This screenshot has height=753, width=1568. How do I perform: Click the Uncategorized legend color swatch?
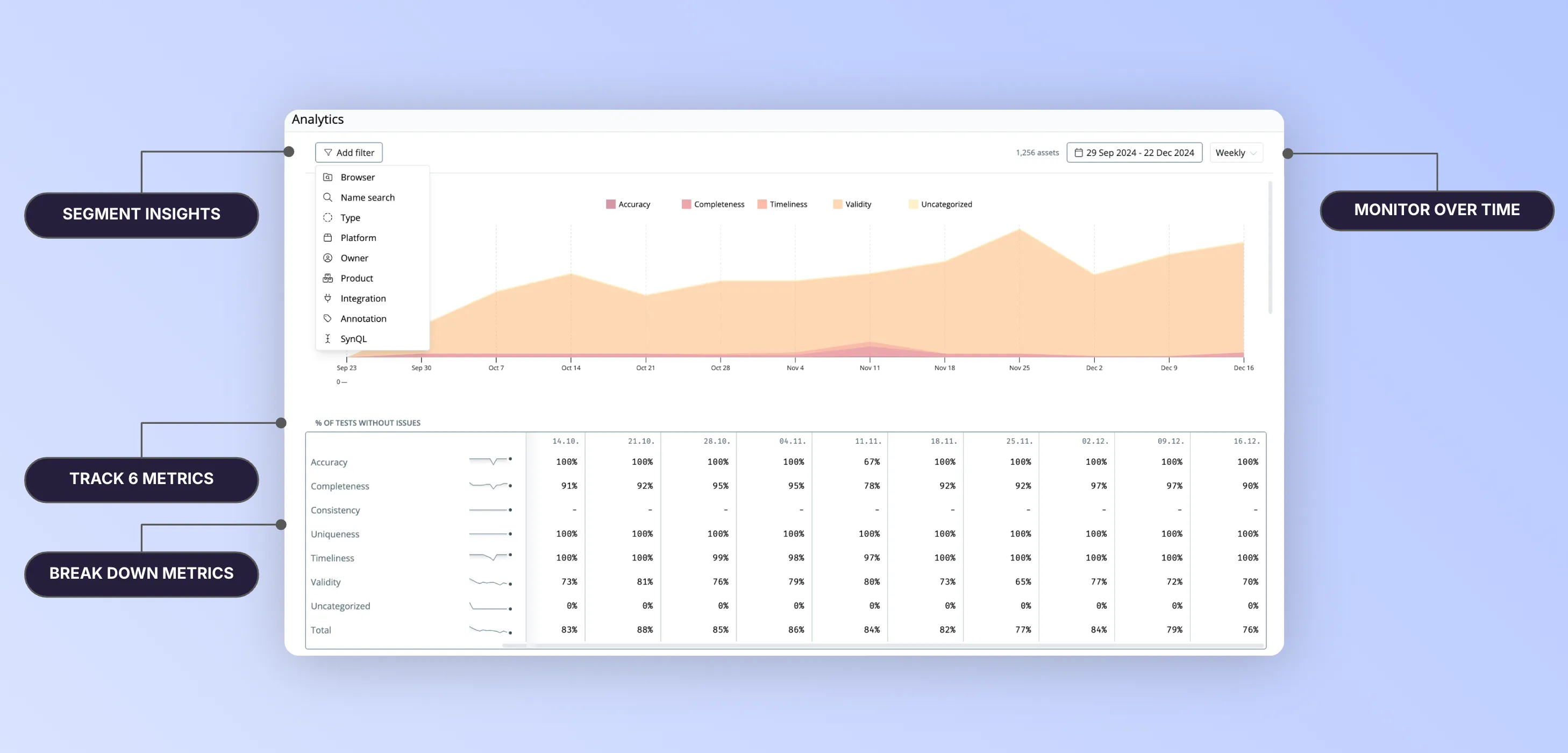click(913, 204)
